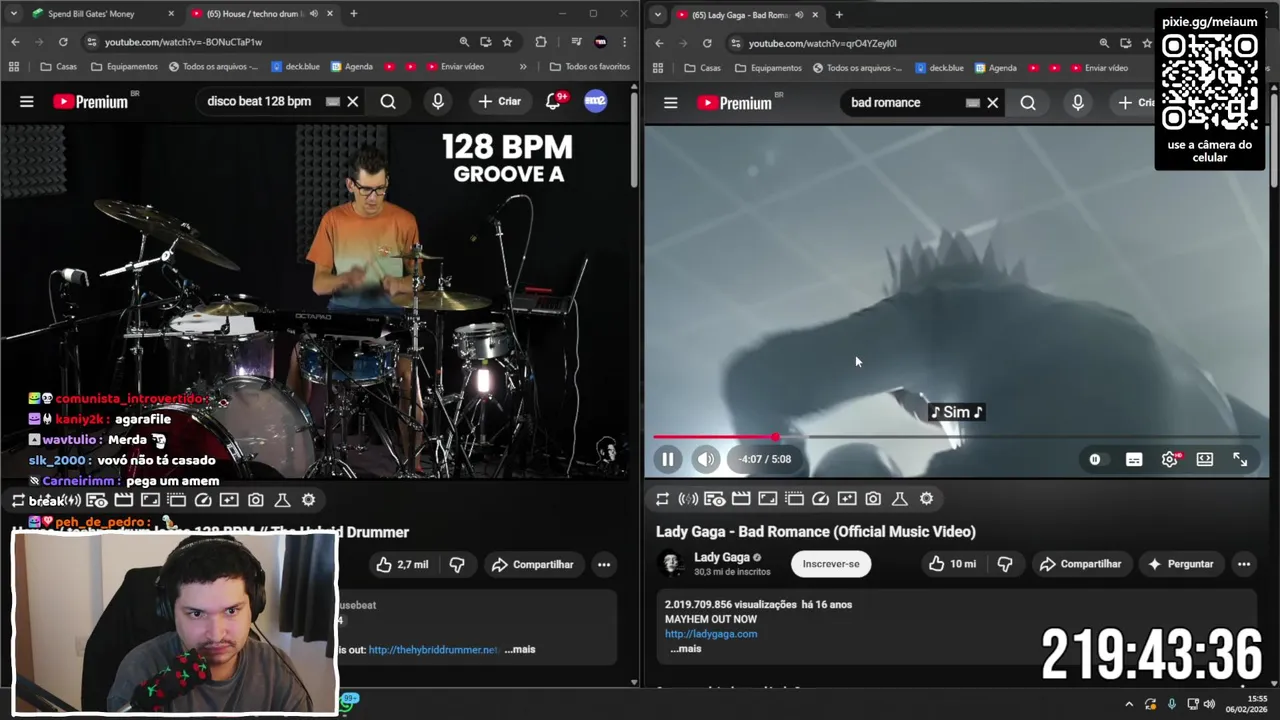Screen dimensions: 1280x720
Task: Expand Todos os favoritos folder
Action: pyautogui.click(x=590, y=67)
